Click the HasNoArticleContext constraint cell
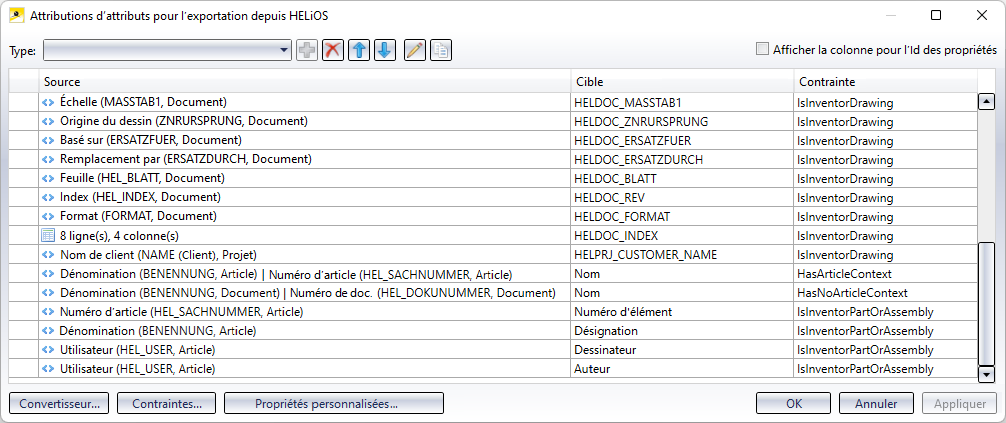Viewport: 1006px width, 423px height. pos(885,293)
